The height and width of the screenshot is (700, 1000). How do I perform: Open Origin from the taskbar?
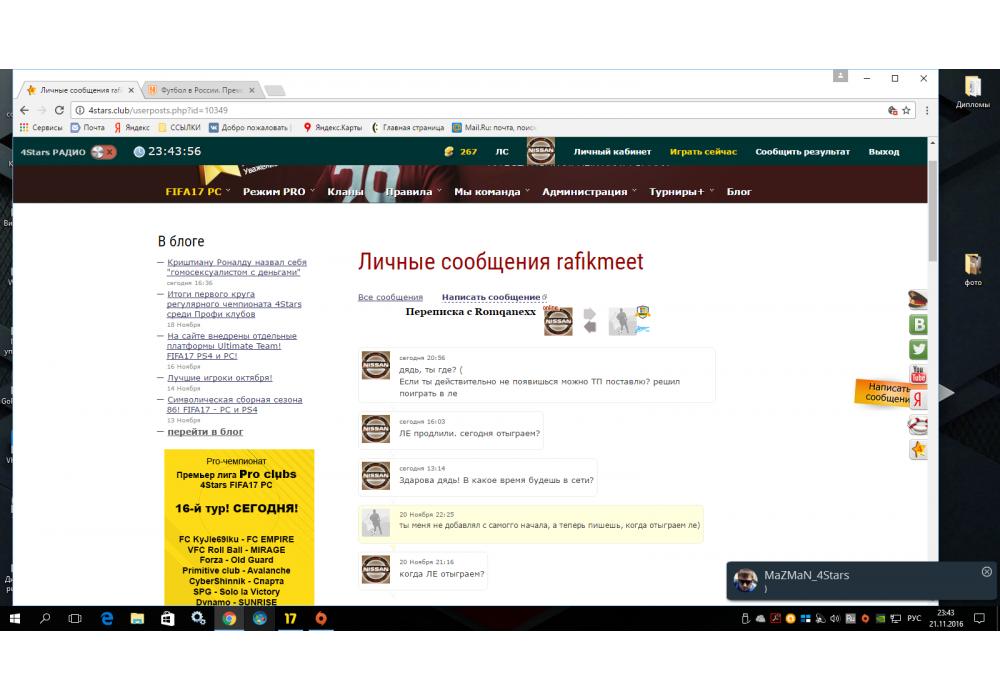pyautogui.click(x=321, y=618)
